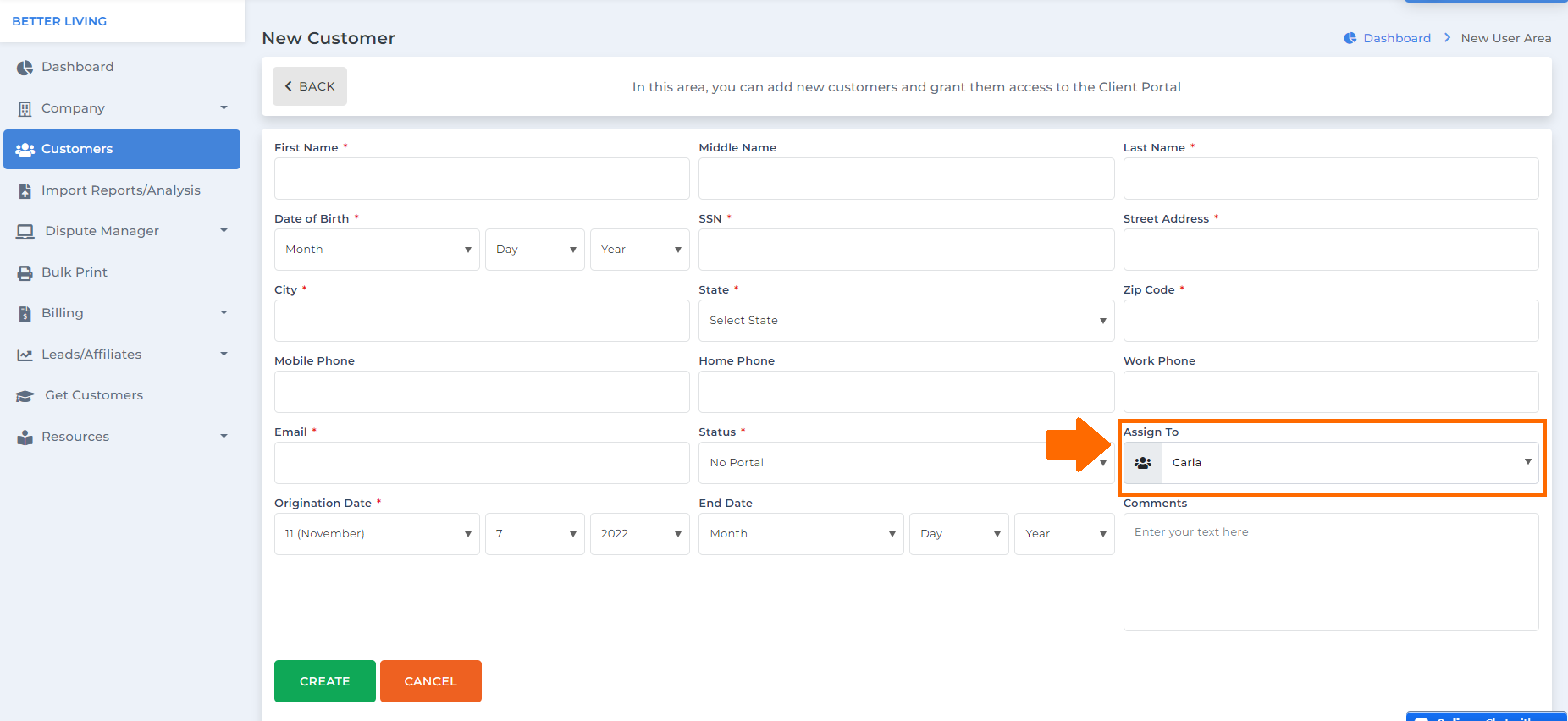Click into the Work Phone field
Screen dimensions: 1568x721
coord(1331,392)
